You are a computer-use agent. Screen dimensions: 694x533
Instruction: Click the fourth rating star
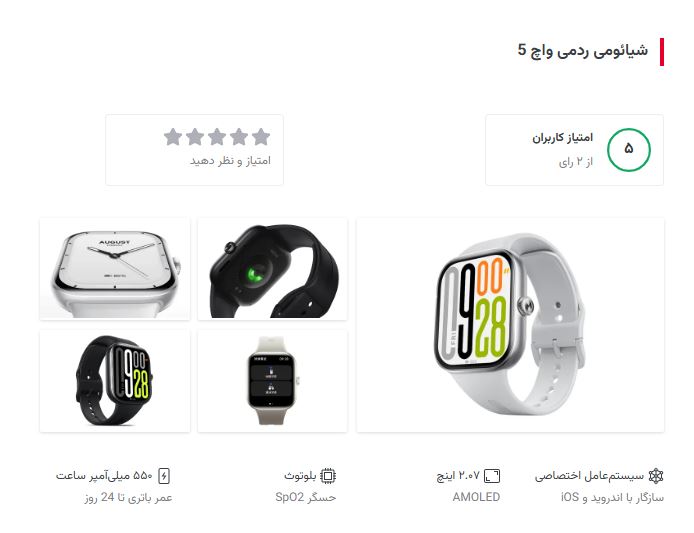coord(195,137)
